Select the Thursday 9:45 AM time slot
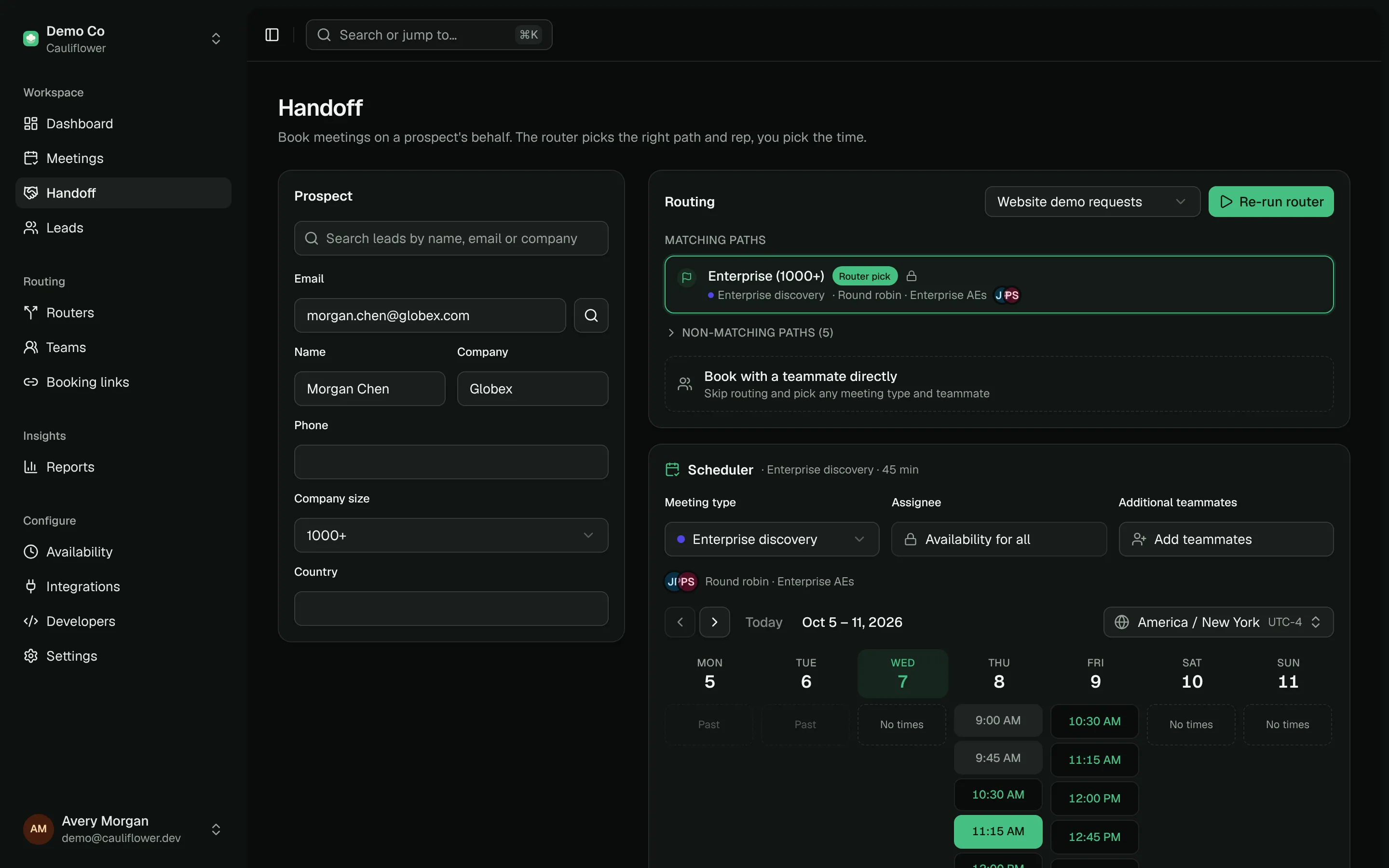This screenshot has width=1389, height=868. (x=998, y=758)
